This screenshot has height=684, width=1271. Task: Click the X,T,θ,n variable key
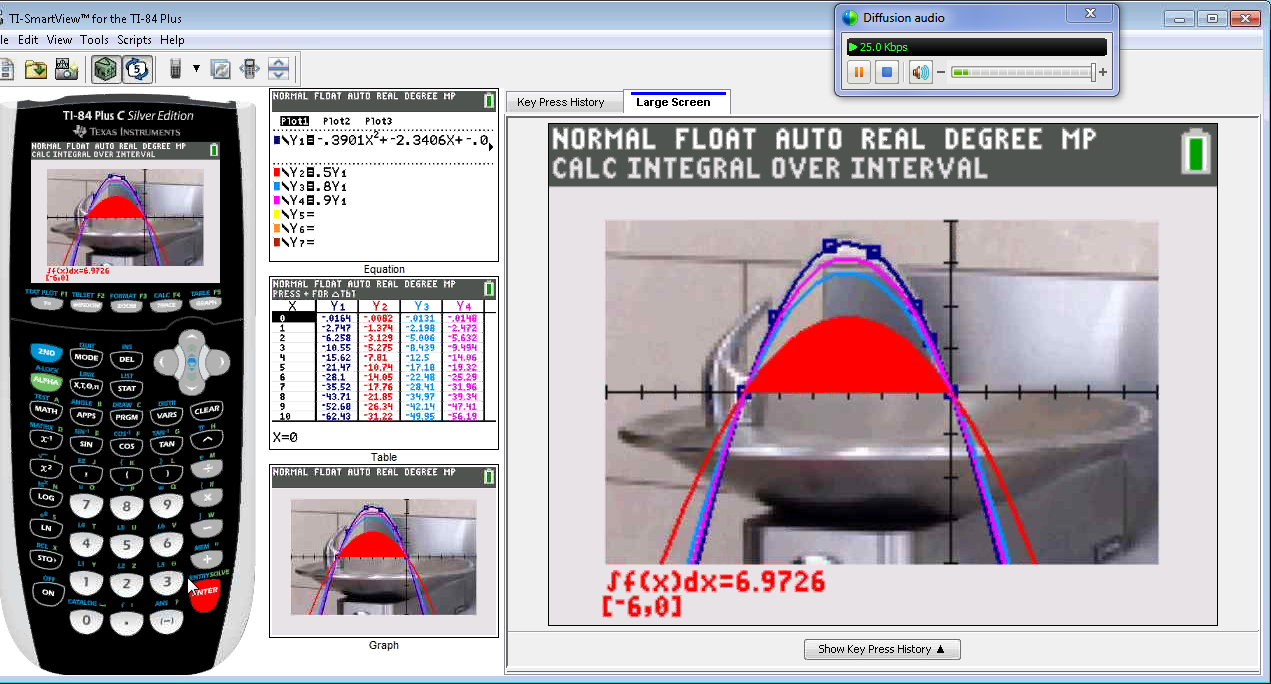87,386
